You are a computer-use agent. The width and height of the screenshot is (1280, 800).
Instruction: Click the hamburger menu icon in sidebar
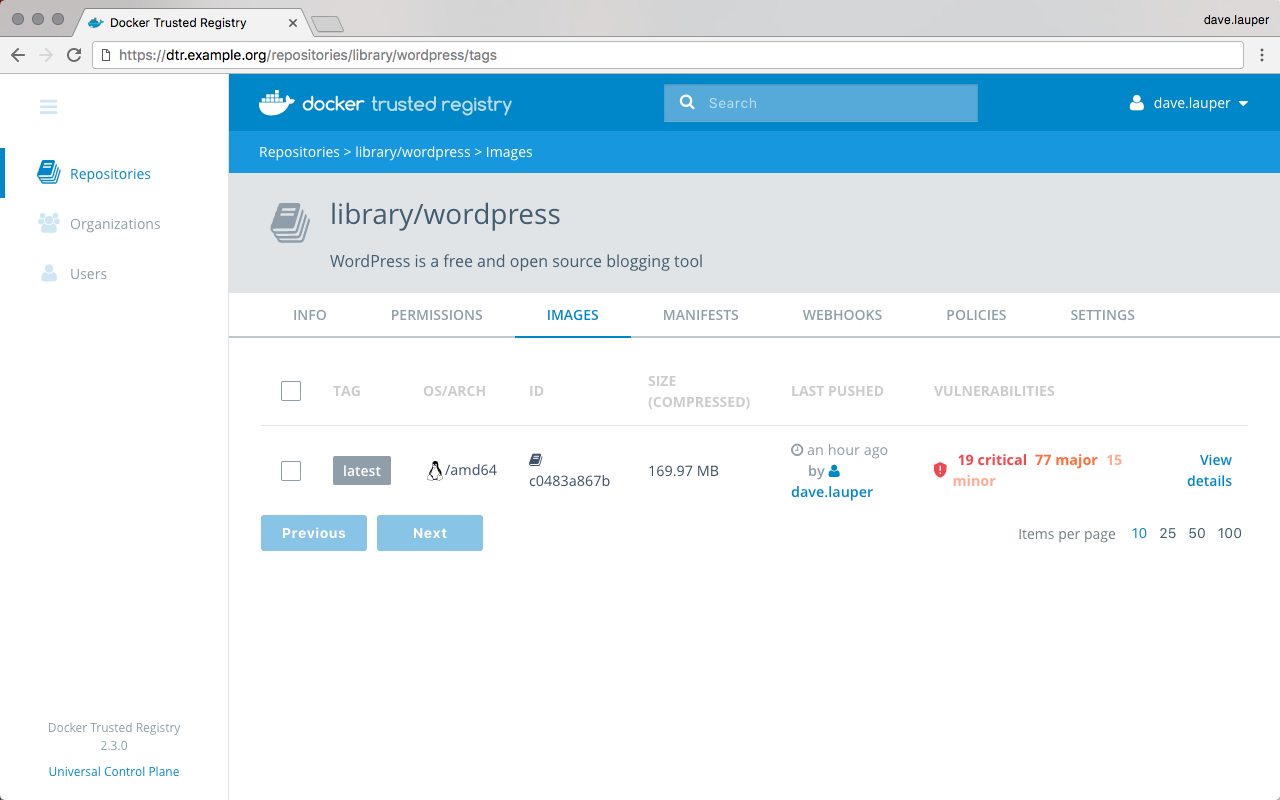(x=48, y=107)
